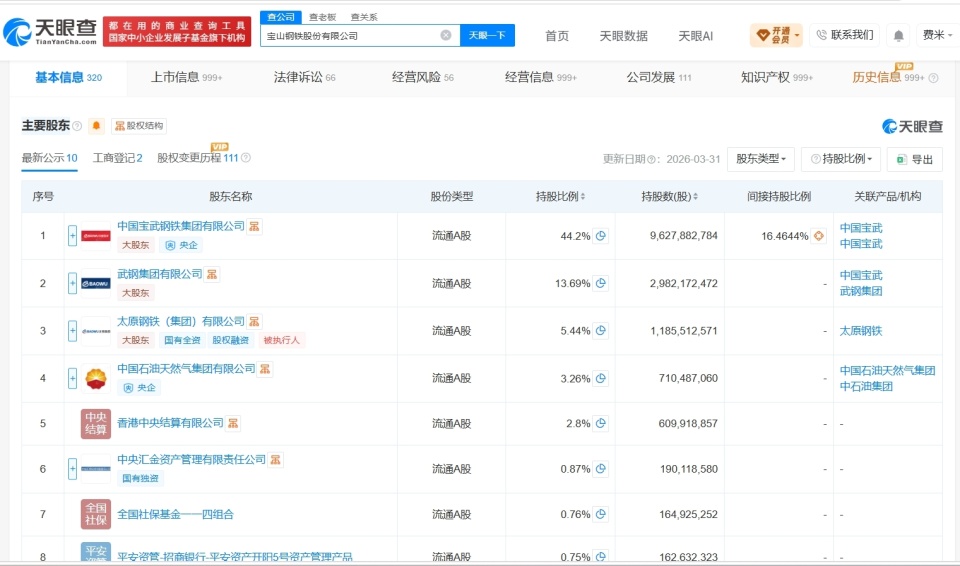Screen dimensions: 960x566
Task: Select 股权变更历程 111 sub-tab
Action: [x=197, y=158]
